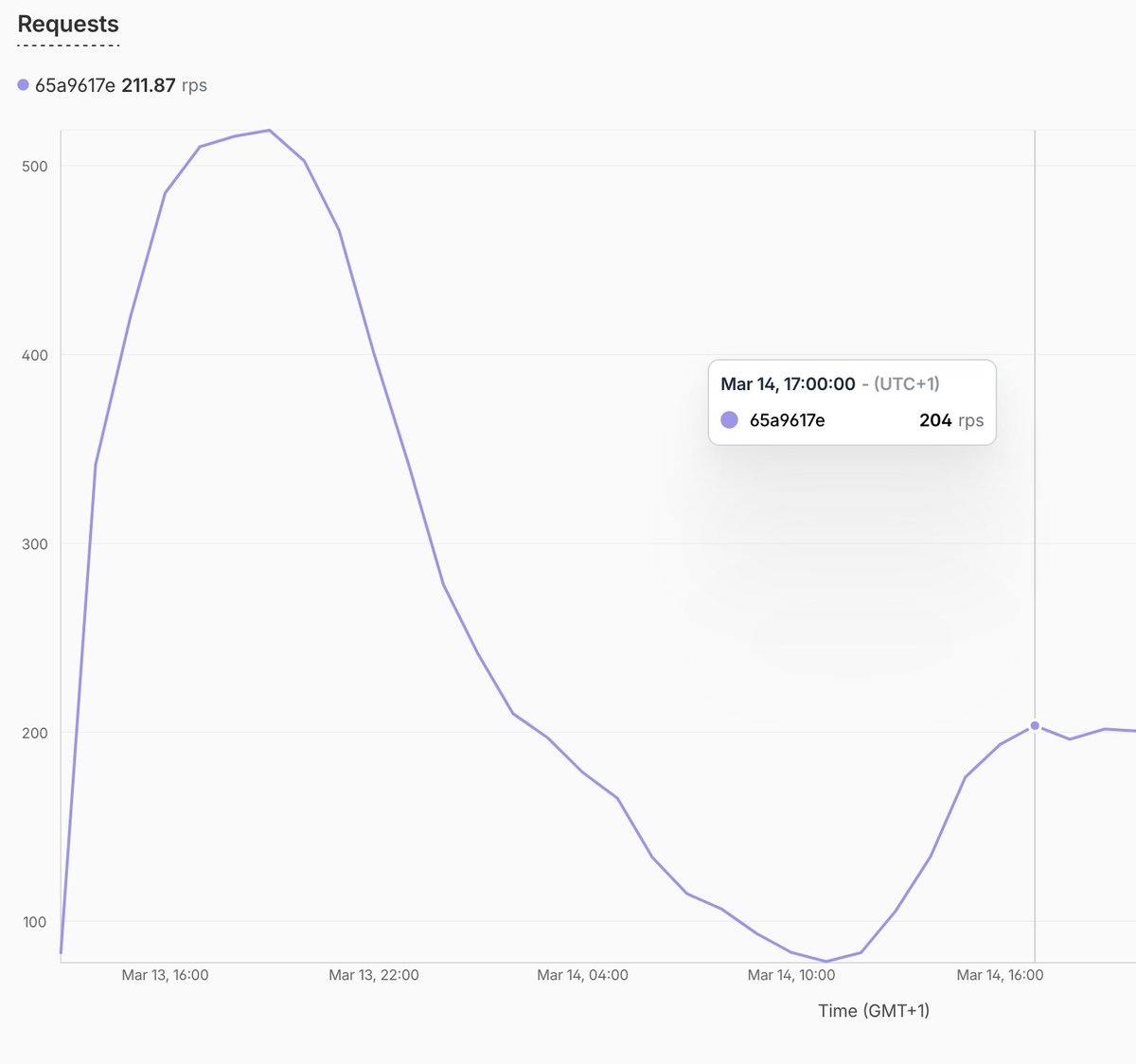Click the x-axis label Mar 14, 10:00

tap(791, 975)
